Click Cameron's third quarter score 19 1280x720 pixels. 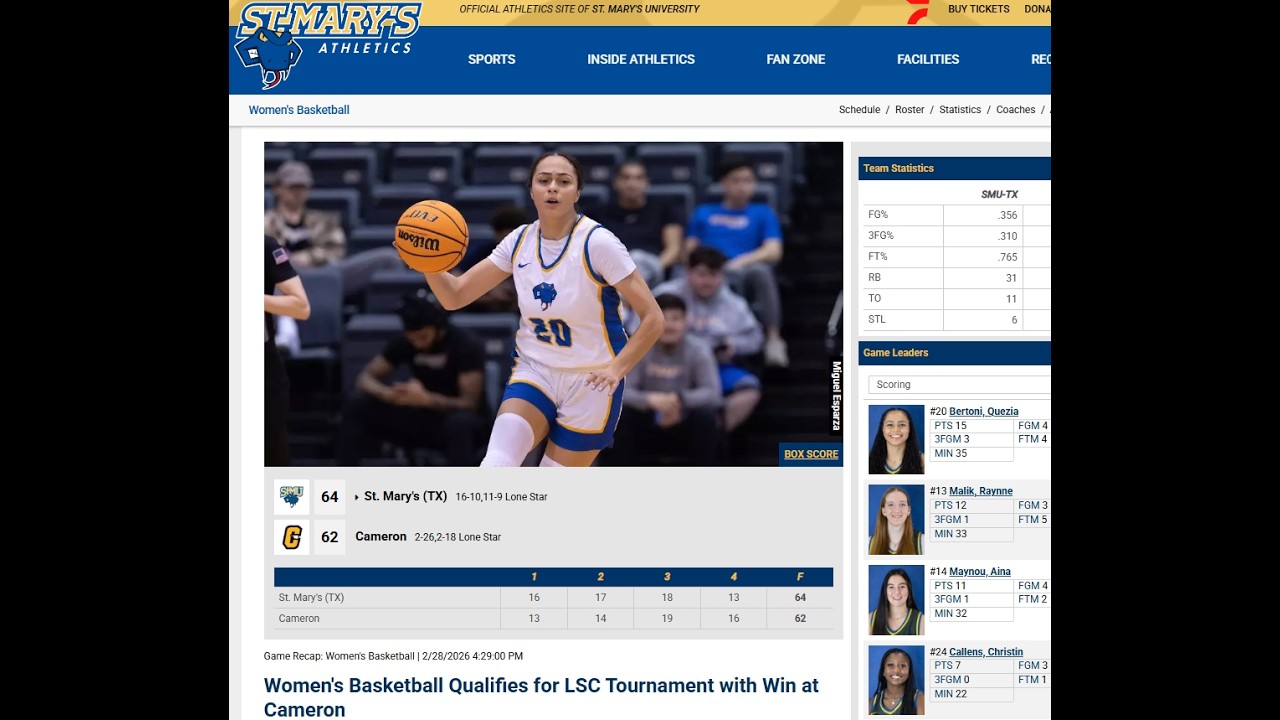pyautogui.click(x=667, y=618)
